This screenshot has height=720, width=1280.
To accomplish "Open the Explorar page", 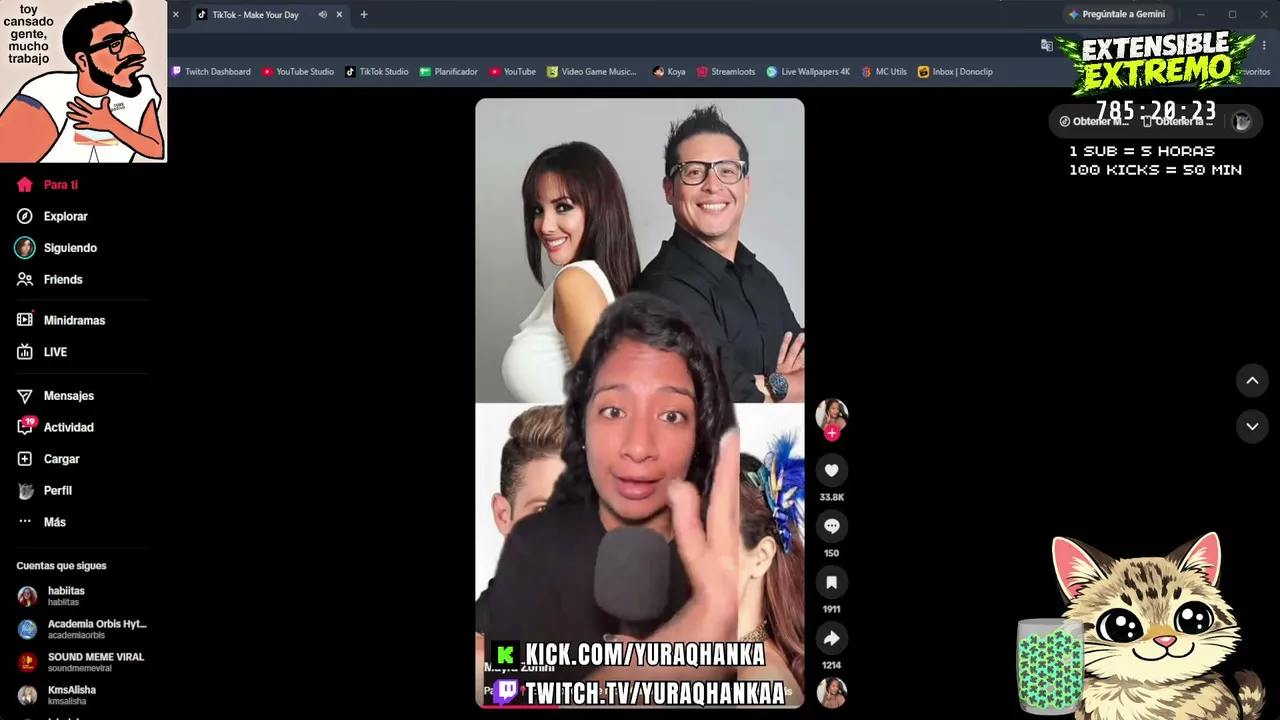I will click(x=52, y=216).
